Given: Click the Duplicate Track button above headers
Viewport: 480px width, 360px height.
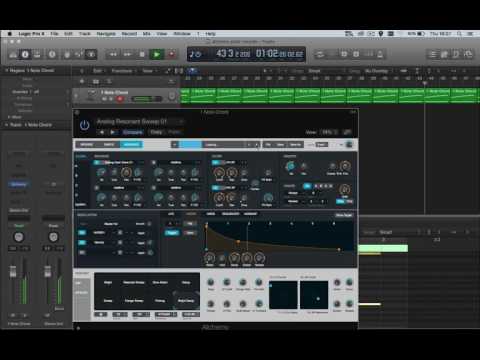Looking at the screenshot, I should (96, 81).
